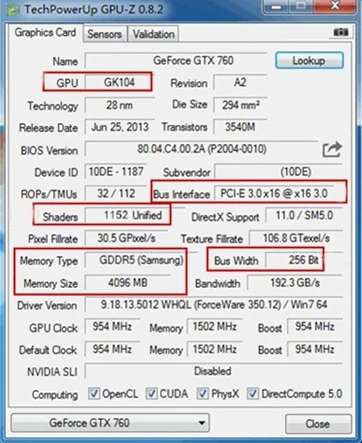Click the Texture Fillrate field 106.8 GTexel/s
This screenshot has height=443, width=362.
pyautogui.click(x=296, y=238)
